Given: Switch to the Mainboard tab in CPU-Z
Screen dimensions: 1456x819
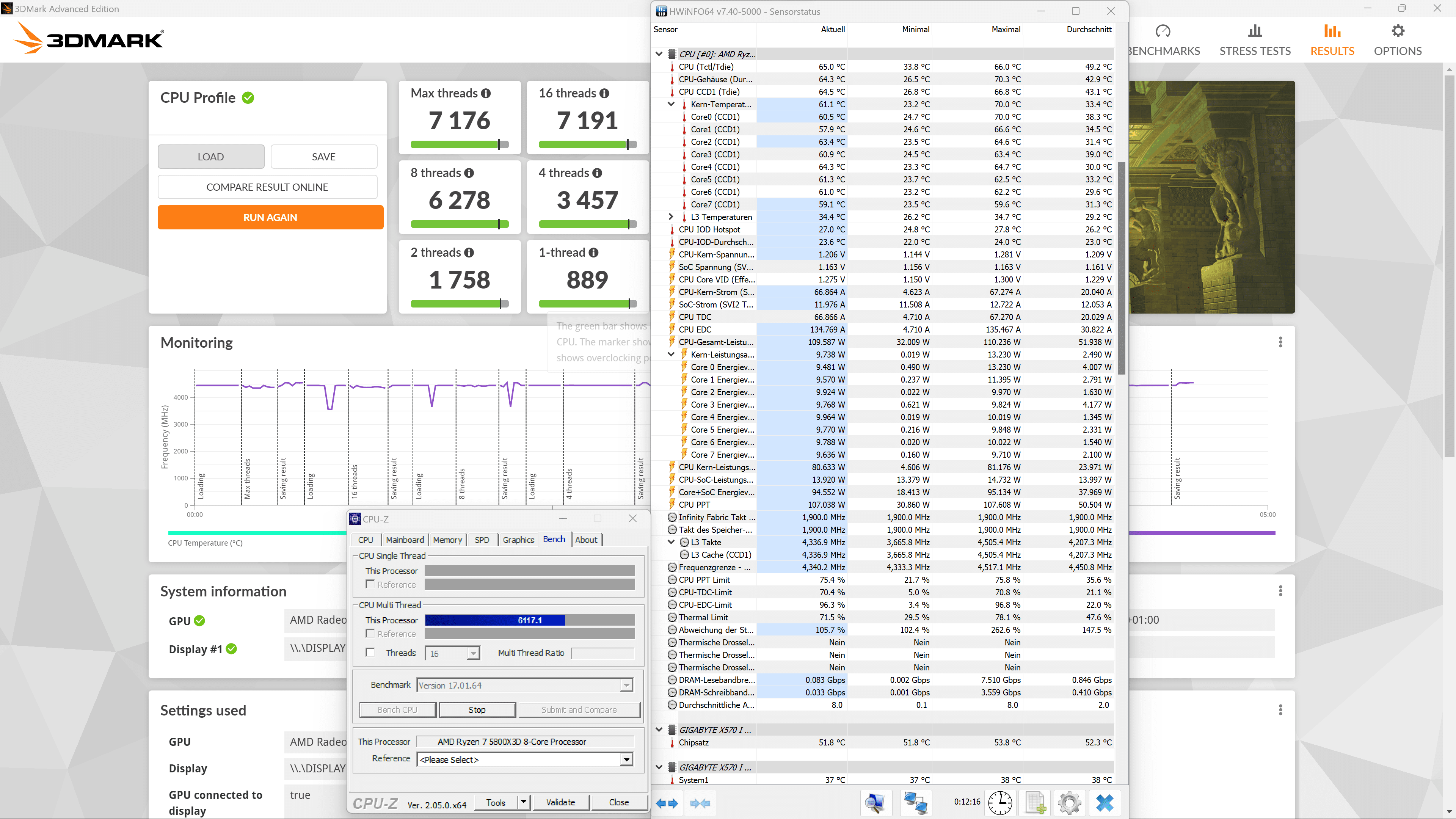Looking at the screenshot, I should point(405,540).
